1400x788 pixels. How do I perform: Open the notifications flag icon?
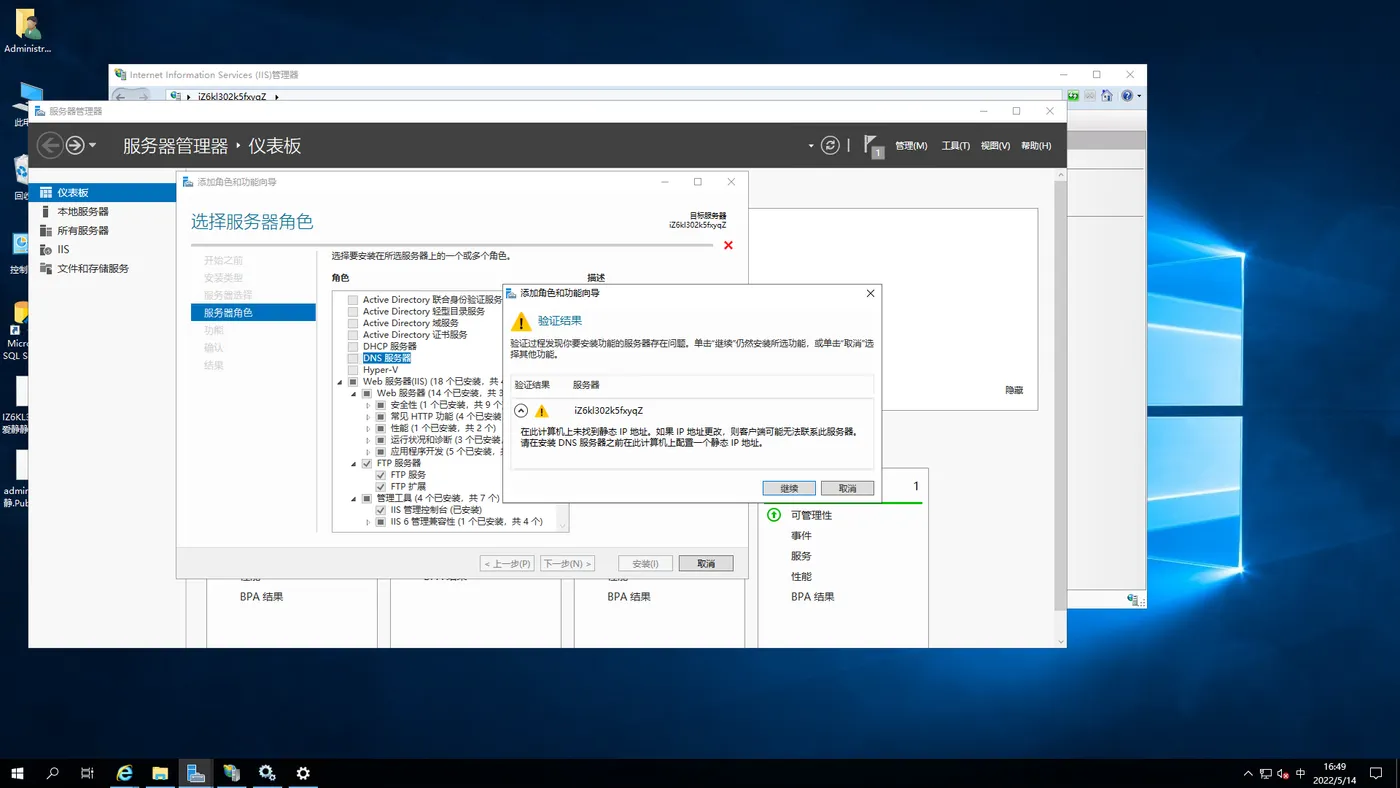pos(872,145)
